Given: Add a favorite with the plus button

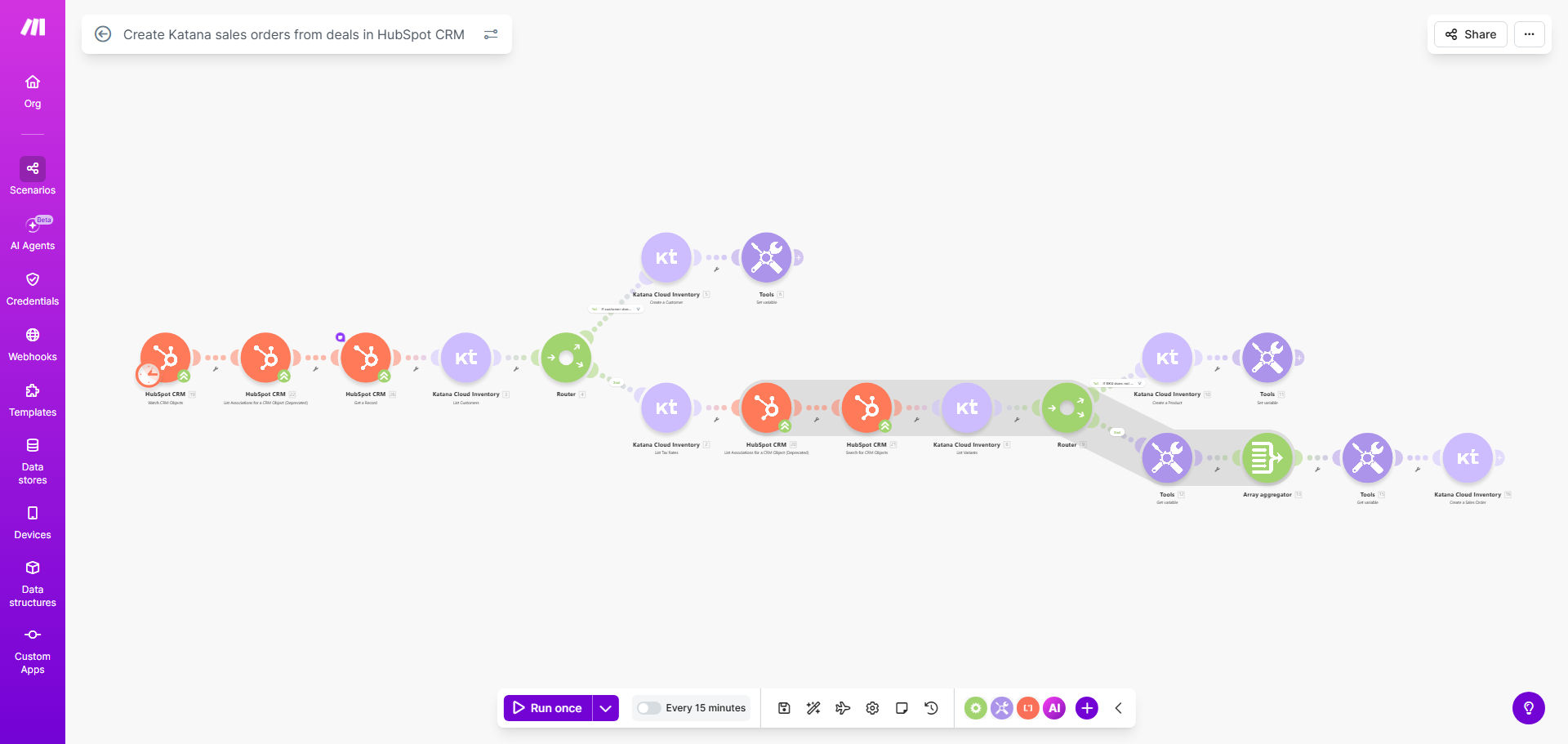Looking at the screenshot, I should [1087, 708].
